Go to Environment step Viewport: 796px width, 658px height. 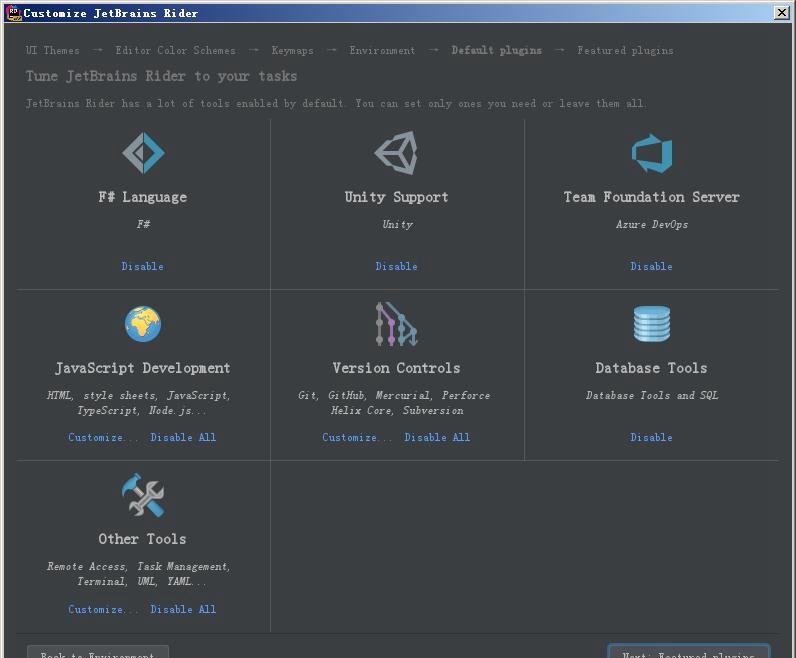382,50
